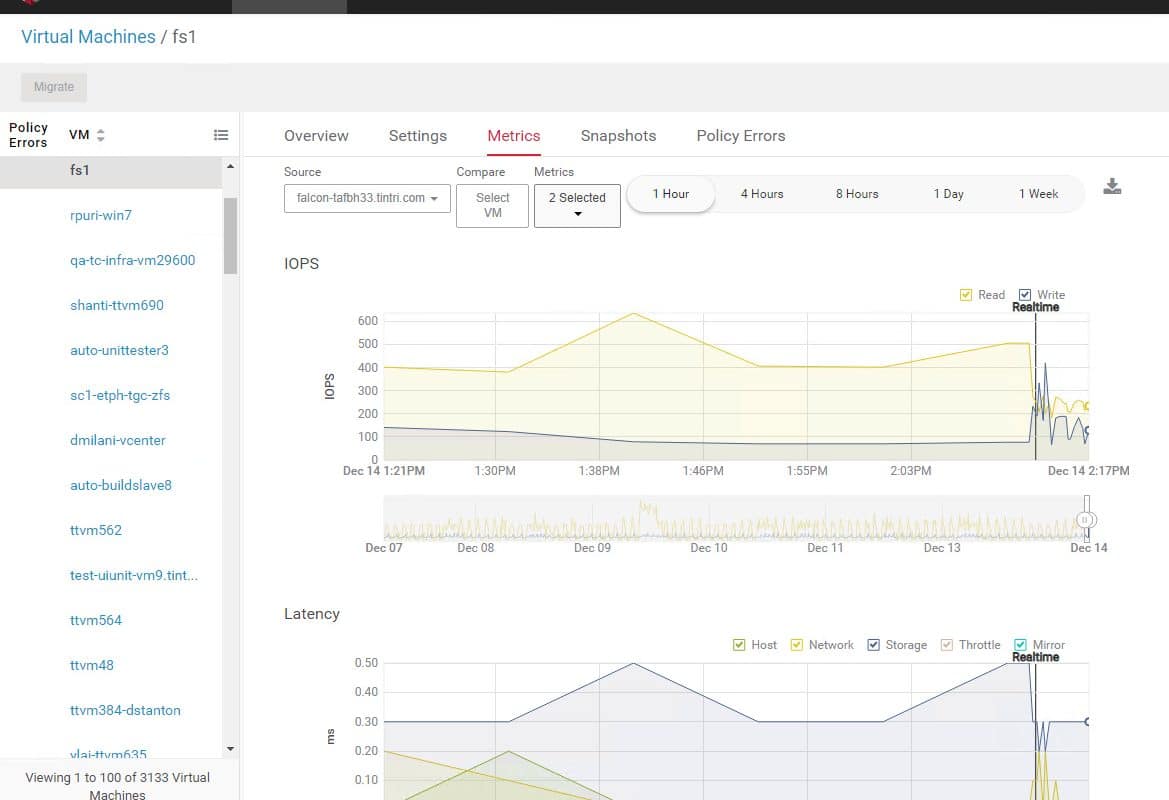Open the ttvm384-dstanton VM
The width and height of the screenshot is (1169, 800).
125,711
